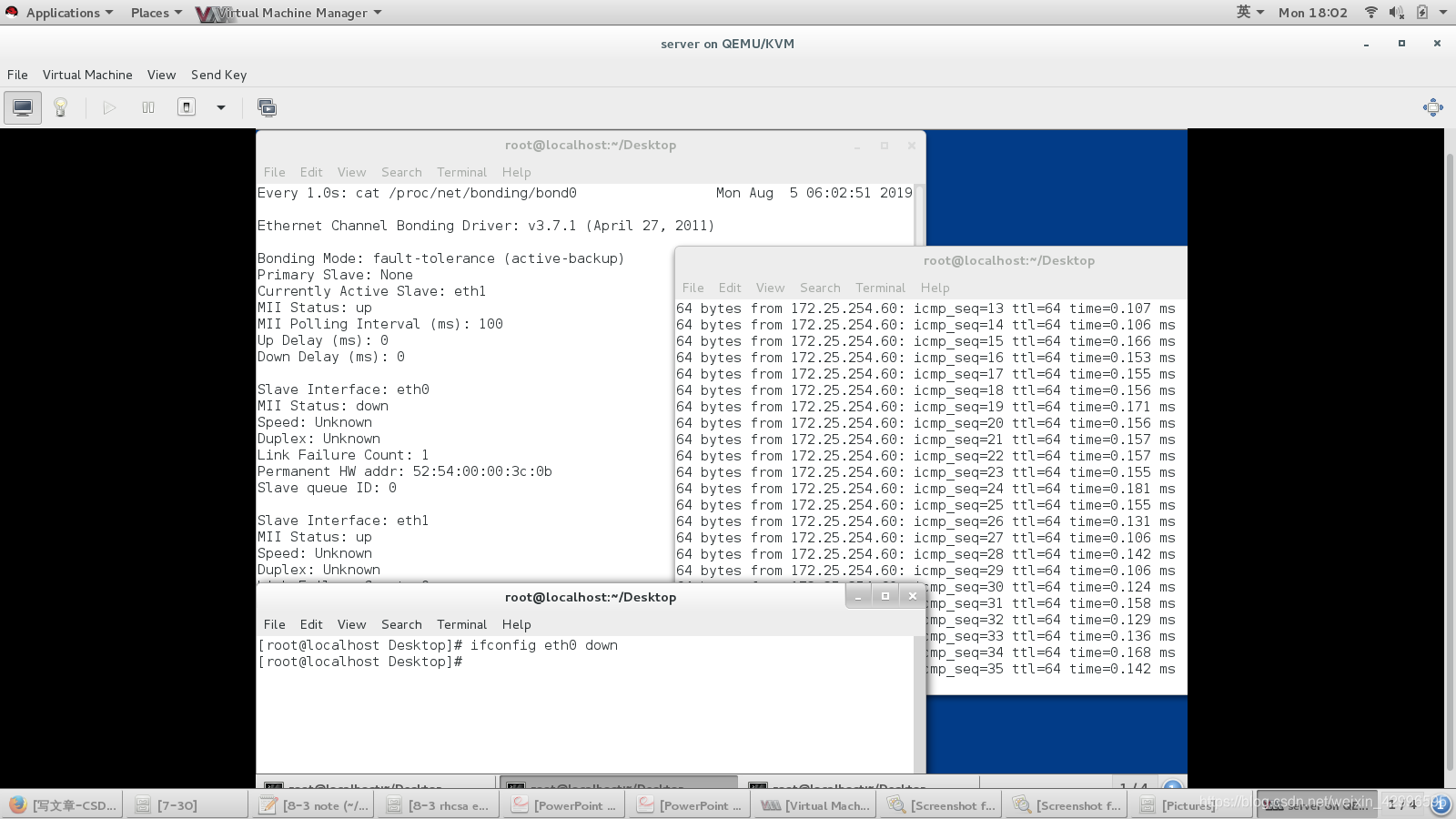Image resolution: width=1456 pixels, height=819 pixels.
Task: Open Help menu in bottom terminal window
Action: (516, 624)
